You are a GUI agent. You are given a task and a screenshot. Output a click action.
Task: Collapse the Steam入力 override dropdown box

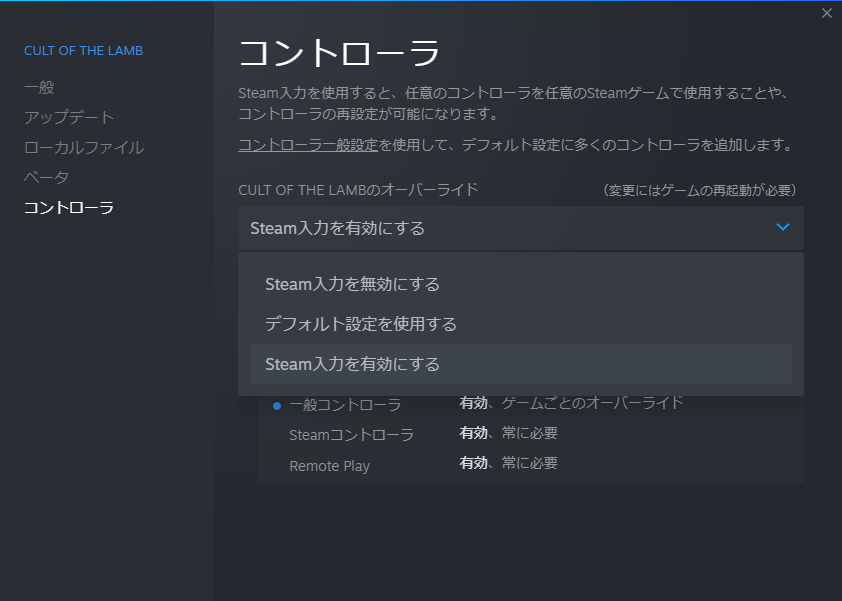(521, 228)
